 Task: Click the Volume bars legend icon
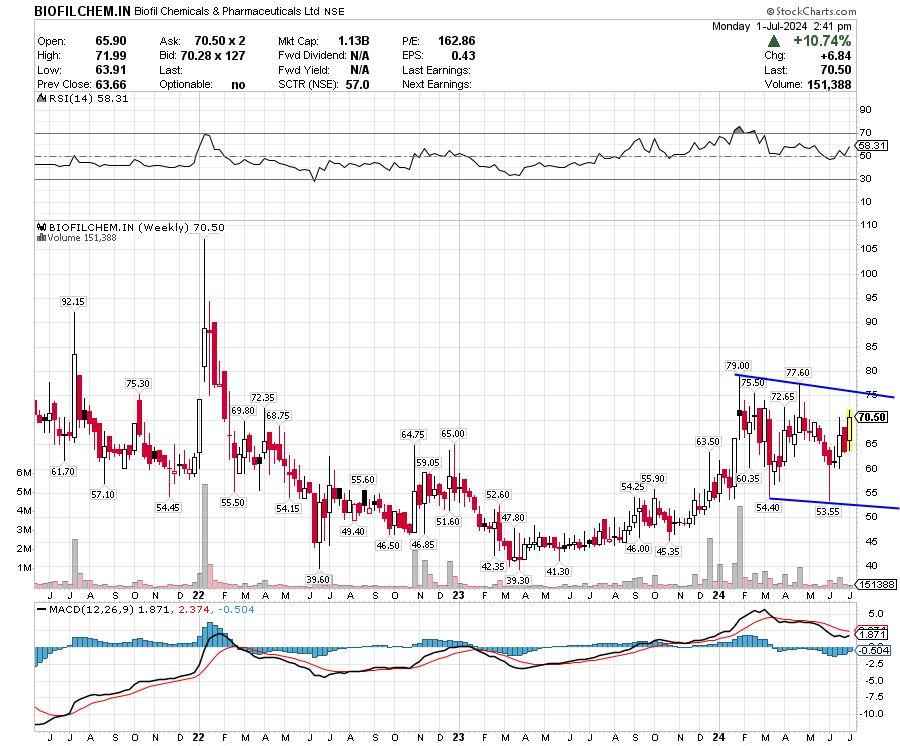tap(41, 237)
